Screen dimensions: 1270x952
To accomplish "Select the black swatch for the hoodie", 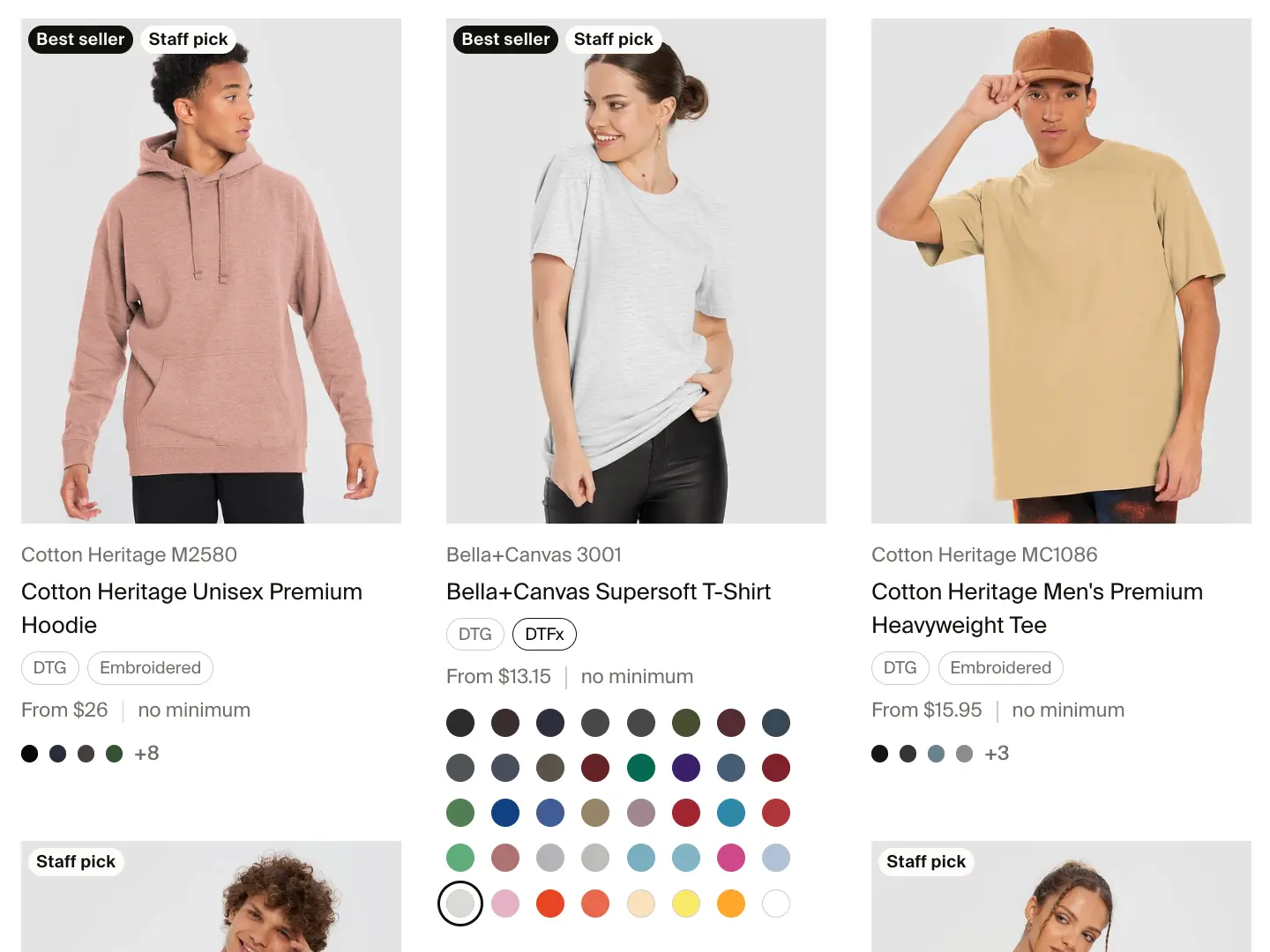I will pyautogui.click(x=29, y=753).
